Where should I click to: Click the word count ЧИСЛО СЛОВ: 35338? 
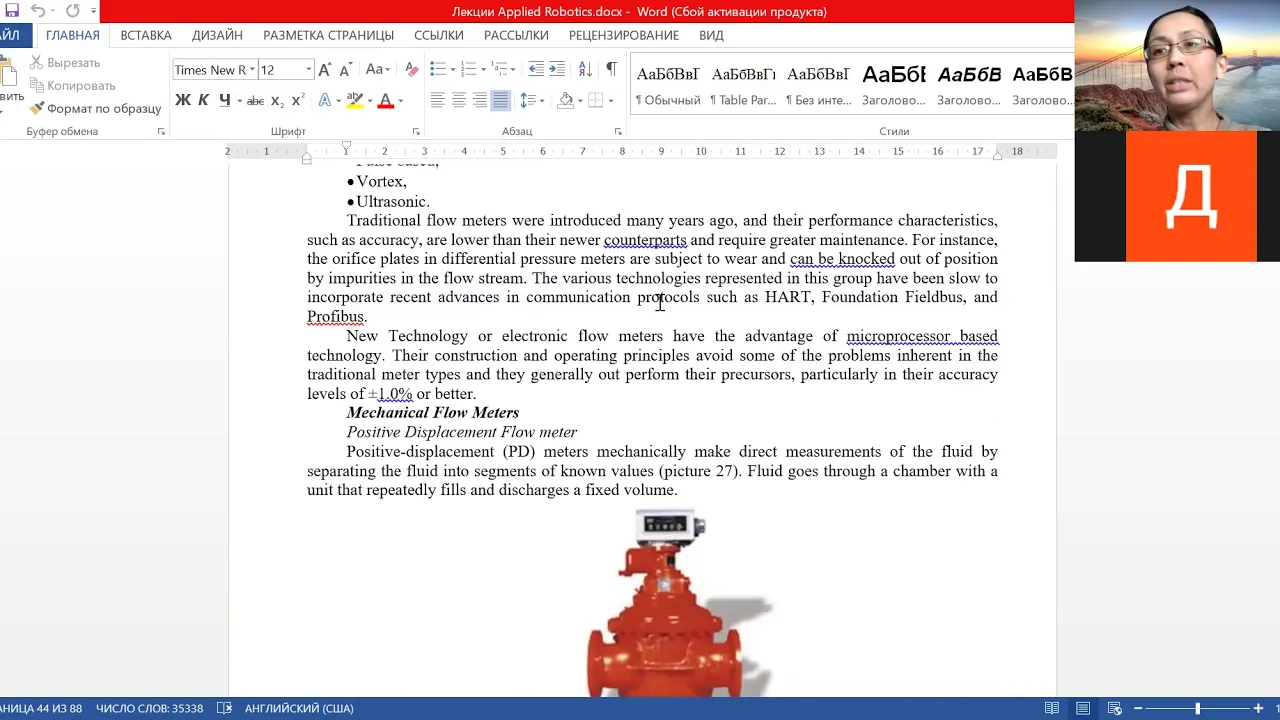pyautogui.click(x=149, y=708)
